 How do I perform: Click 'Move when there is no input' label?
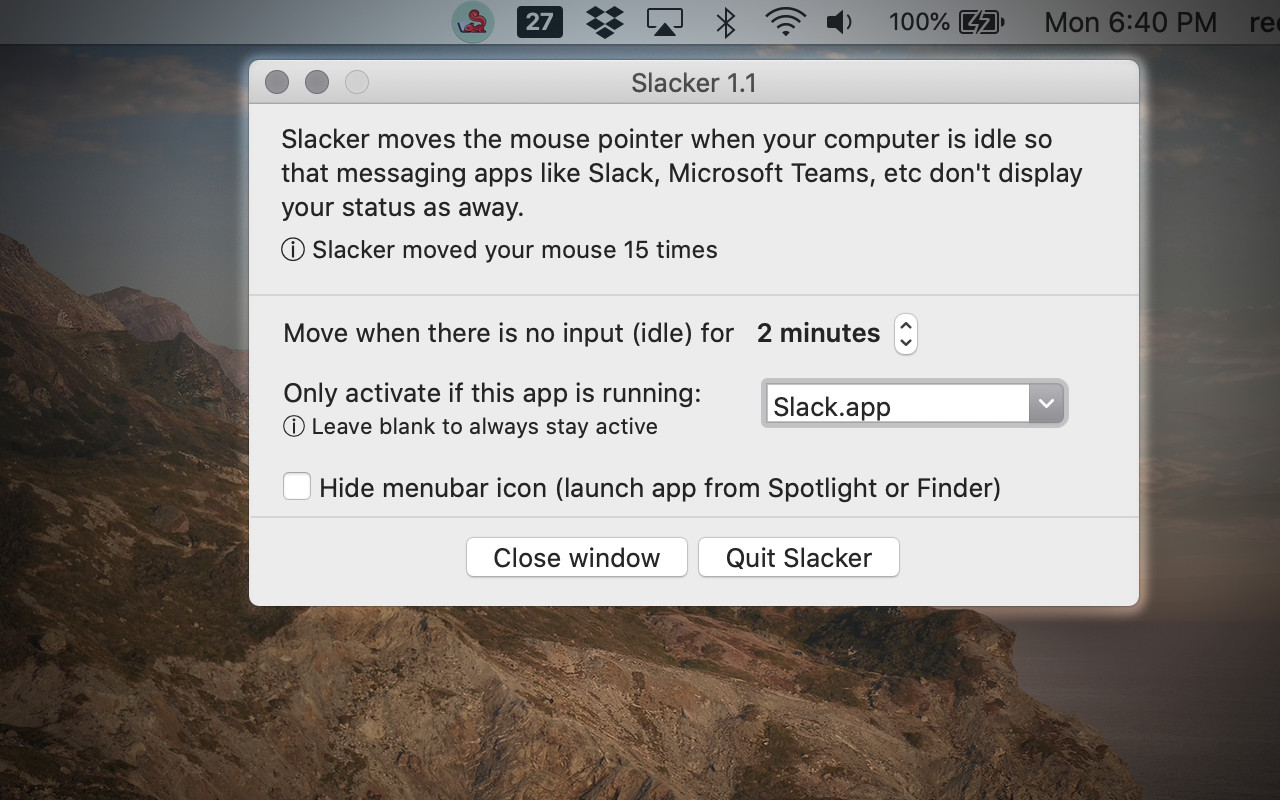[x=509, y=333]
